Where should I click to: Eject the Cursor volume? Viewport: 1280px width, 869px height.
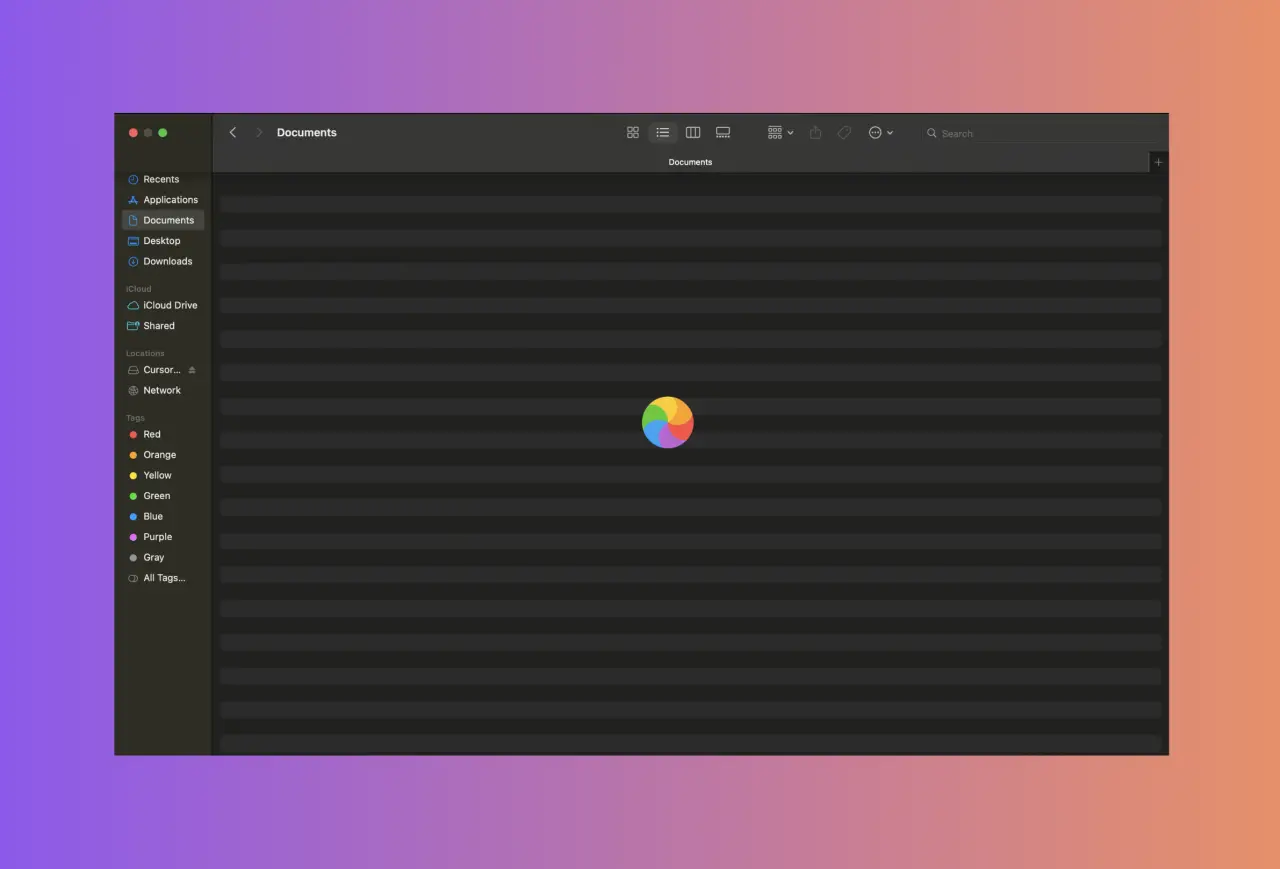[x=192, y=370]
